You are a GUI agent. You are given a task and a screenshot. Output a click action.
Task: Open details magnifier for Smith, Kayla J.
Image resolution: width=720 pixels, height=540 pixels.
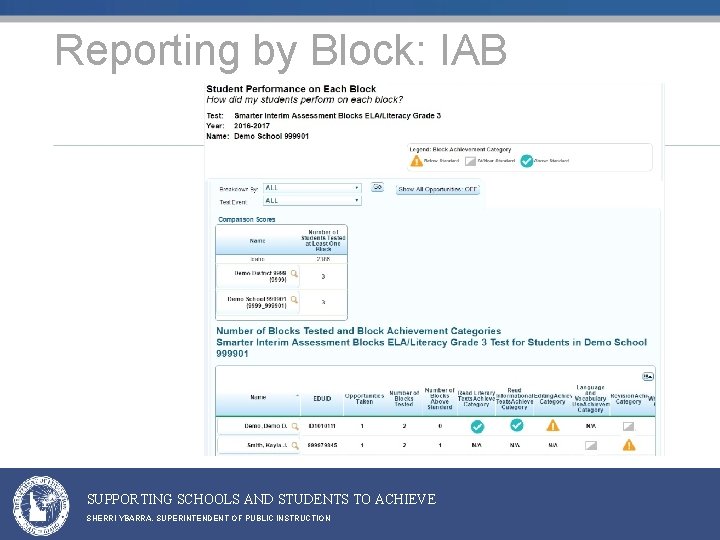click(295, 445)
